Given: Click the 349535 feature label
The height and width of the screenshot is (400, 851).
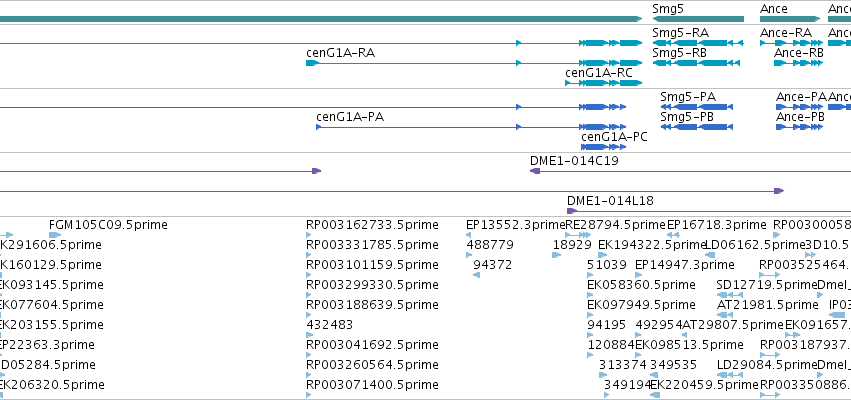Looking at the screenshot, I should (674, 365).
